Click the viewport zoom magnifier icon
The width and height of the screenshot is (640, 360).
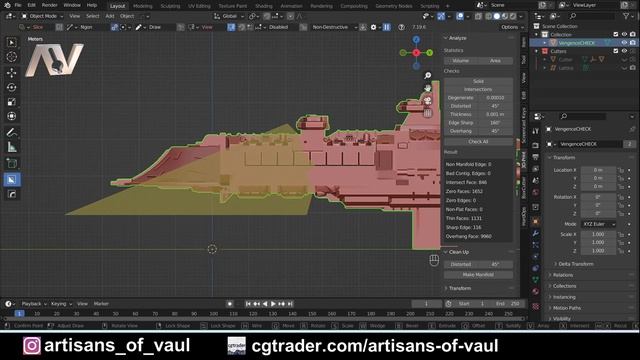(x=427, y=76)
